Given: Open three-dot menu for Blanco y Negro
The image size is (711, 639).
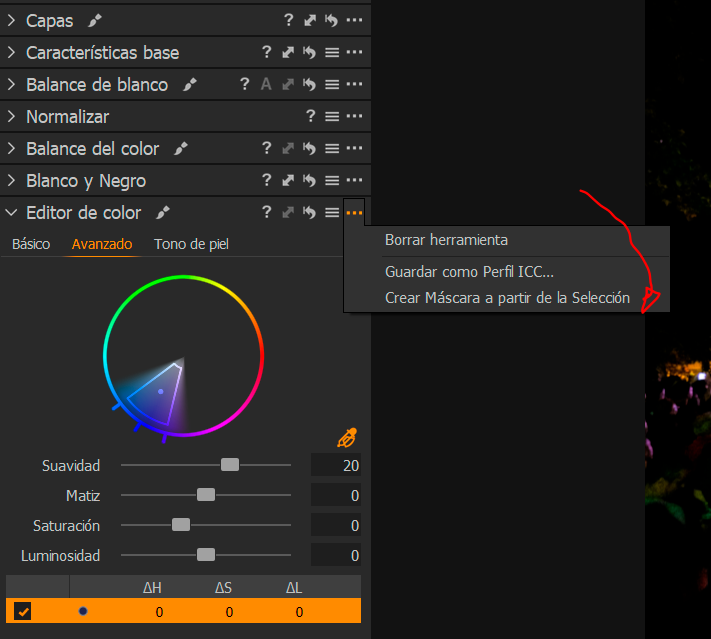Looking at the screenshot, I should coord(354,180).
